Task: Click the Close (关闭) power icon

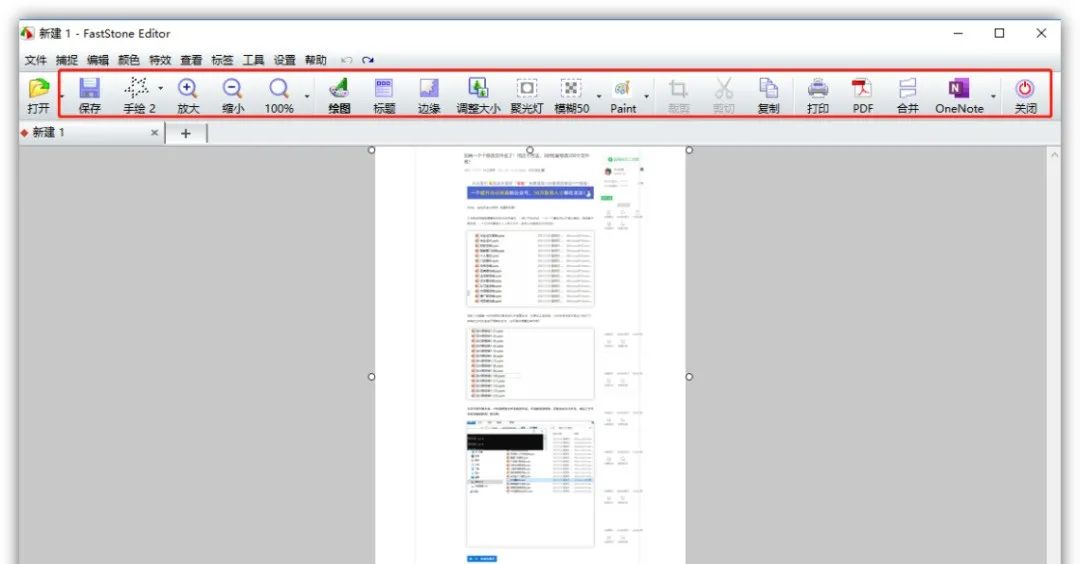Action: click(x=1025, y=88)
